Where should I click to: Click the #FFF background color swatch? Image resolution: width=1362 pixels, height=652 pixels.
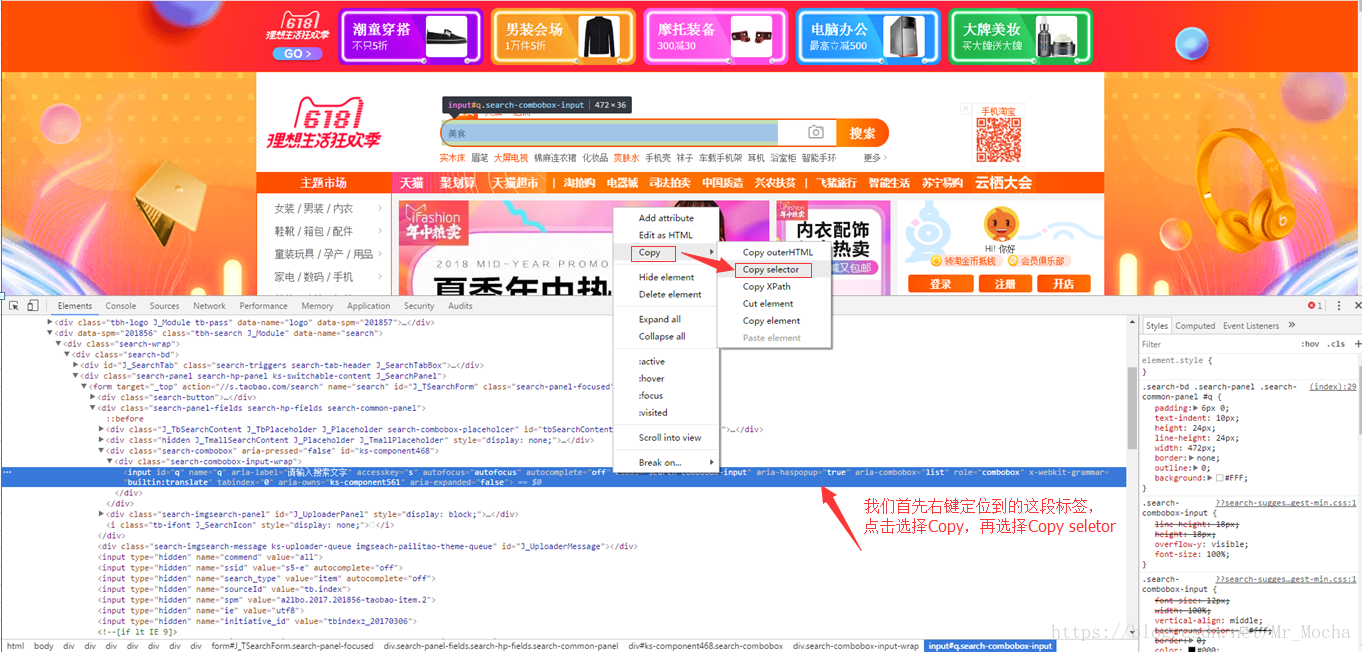1220,478
